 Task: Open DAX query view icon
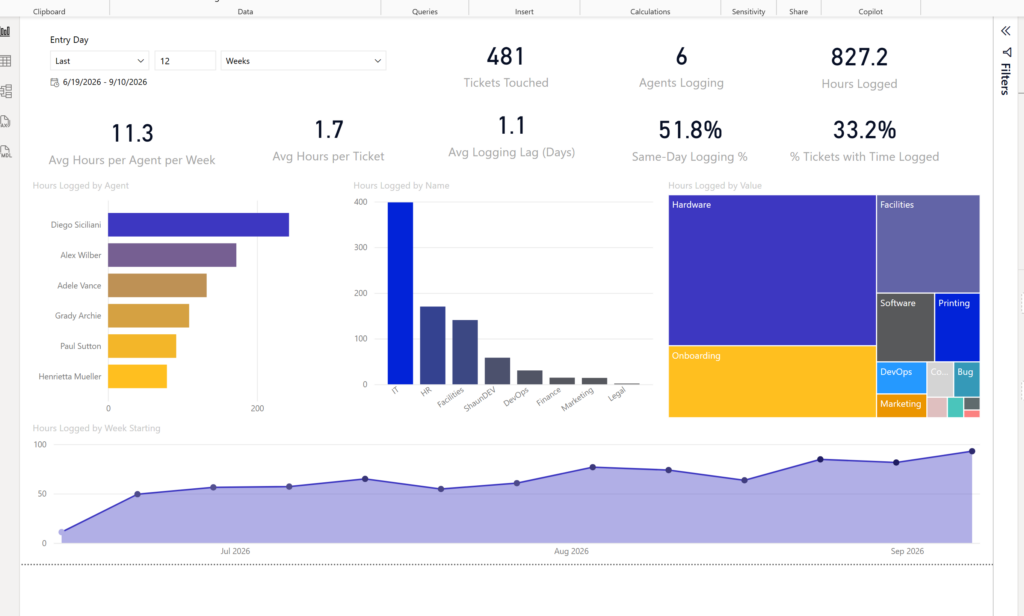pos(6,122)
